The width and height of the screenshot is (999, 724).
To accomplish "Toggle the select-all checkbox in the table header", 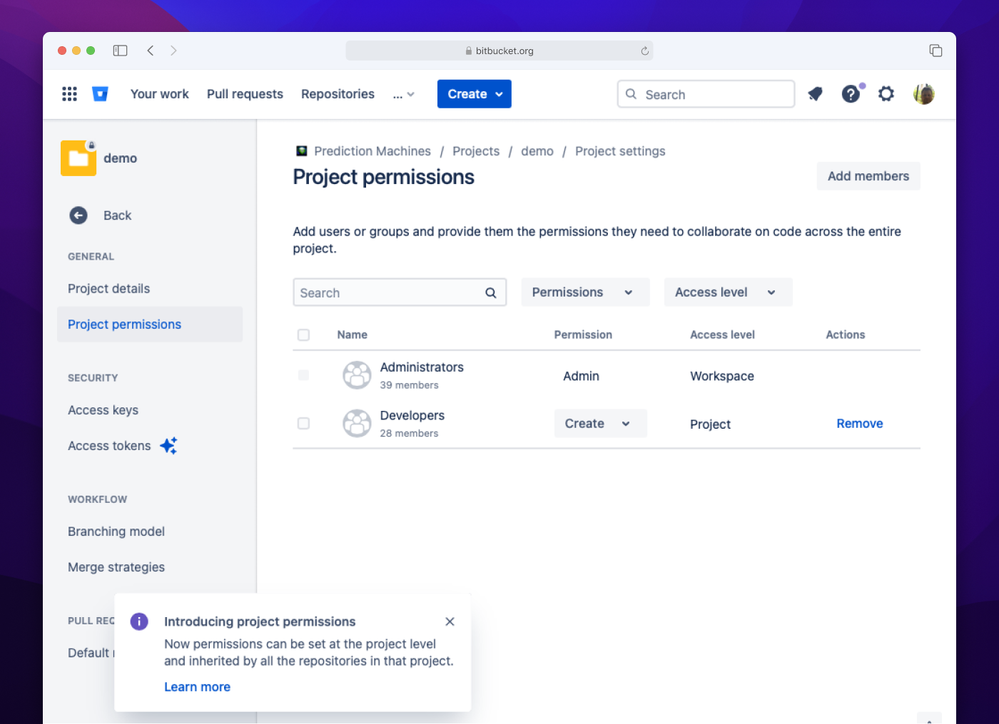I will pos(303,335).
